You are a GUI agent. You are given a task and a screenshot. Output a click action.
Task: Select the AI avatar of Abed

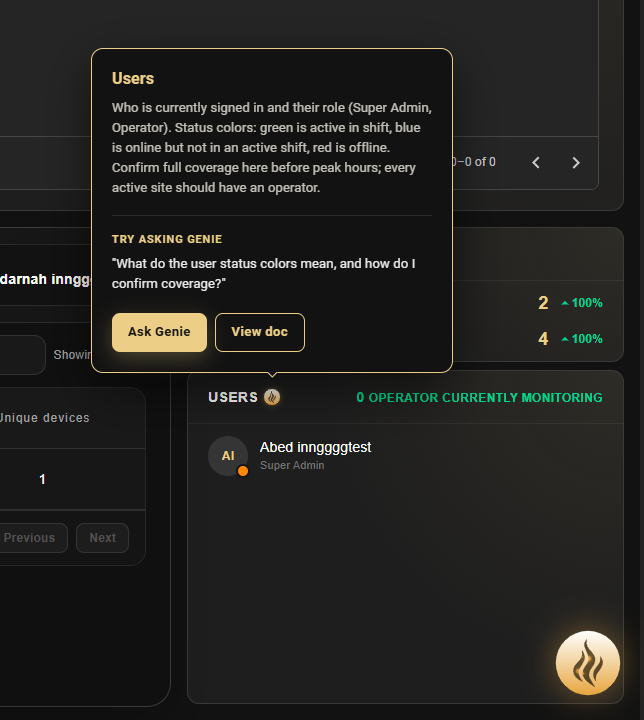pyautogui.click(x=228, y=456)
